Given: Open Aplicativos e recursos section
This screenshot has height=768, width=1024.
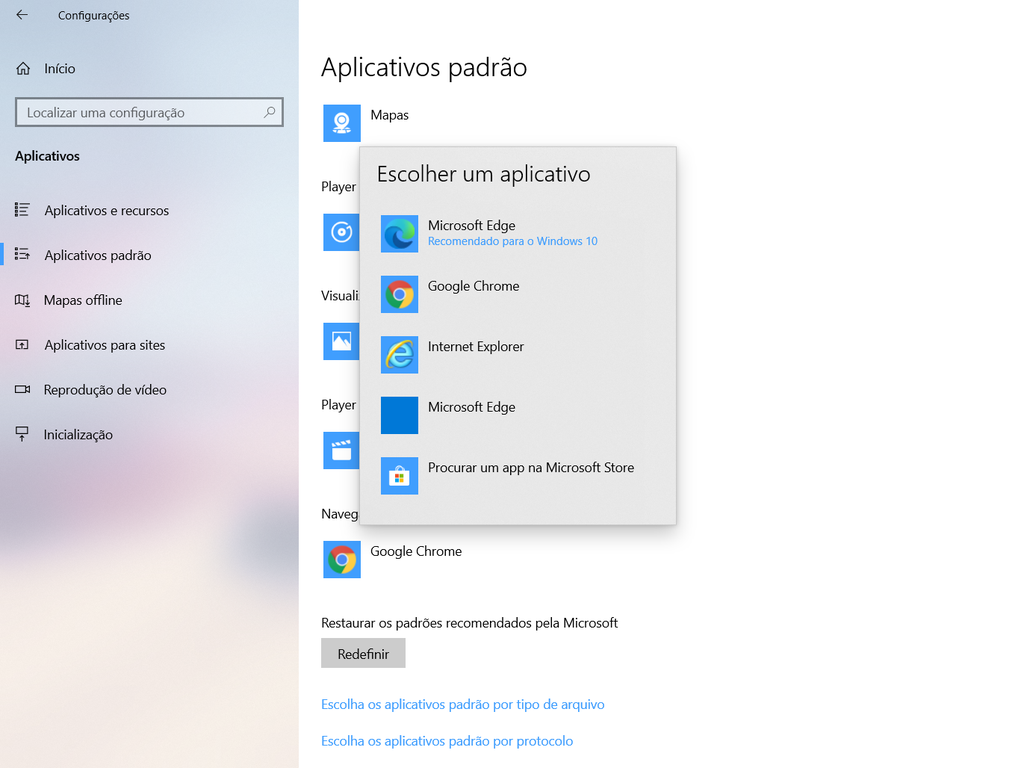Looking at the screenshot, I should 149,210.
